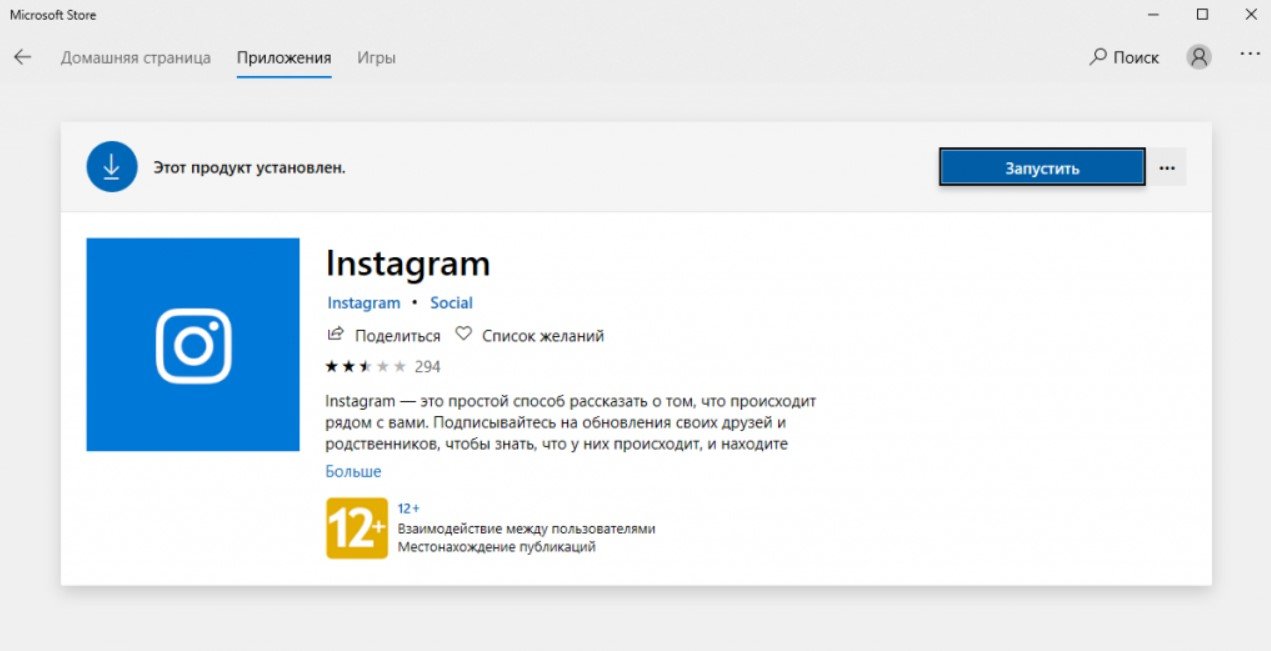Go back with the arrow icon
The width and height of the screenshot is (1271, 651).
click(x=22, y=57)
